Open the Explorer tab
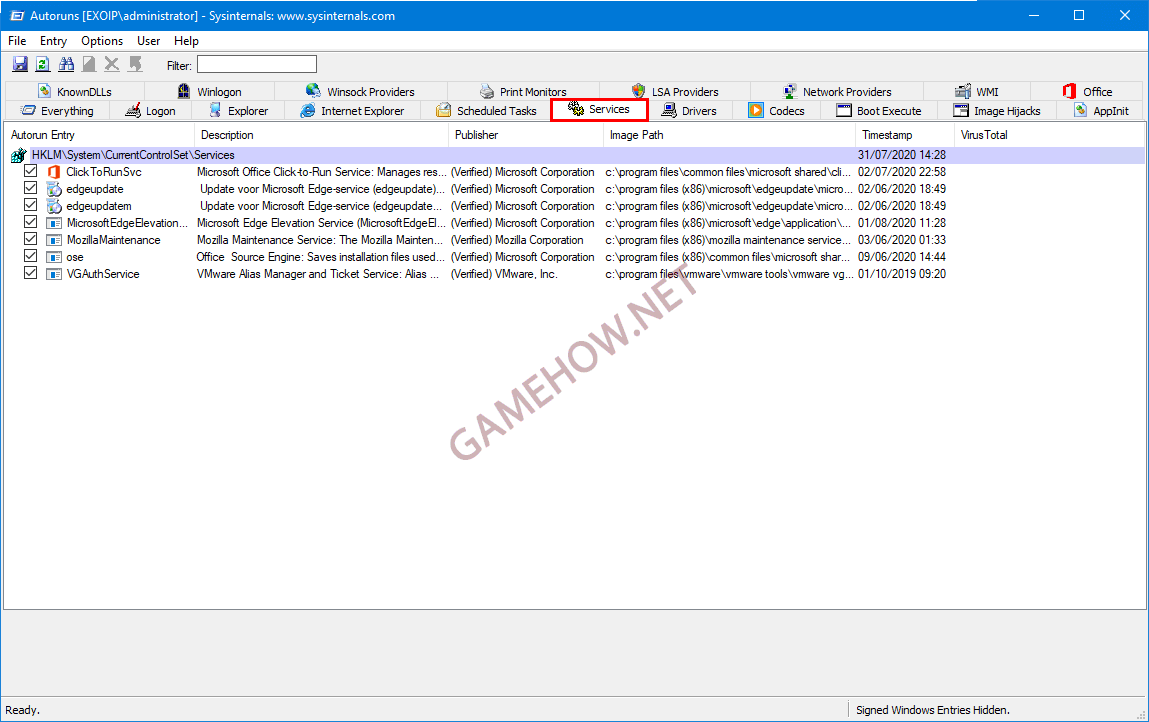1149x722 pixels. point(238,111)
